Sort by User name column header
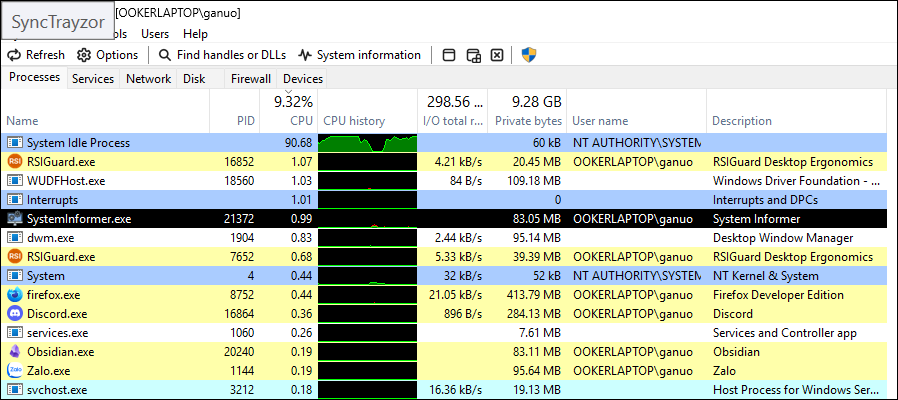The width and height of the screenshot is (898, 400). pos(636,111)
